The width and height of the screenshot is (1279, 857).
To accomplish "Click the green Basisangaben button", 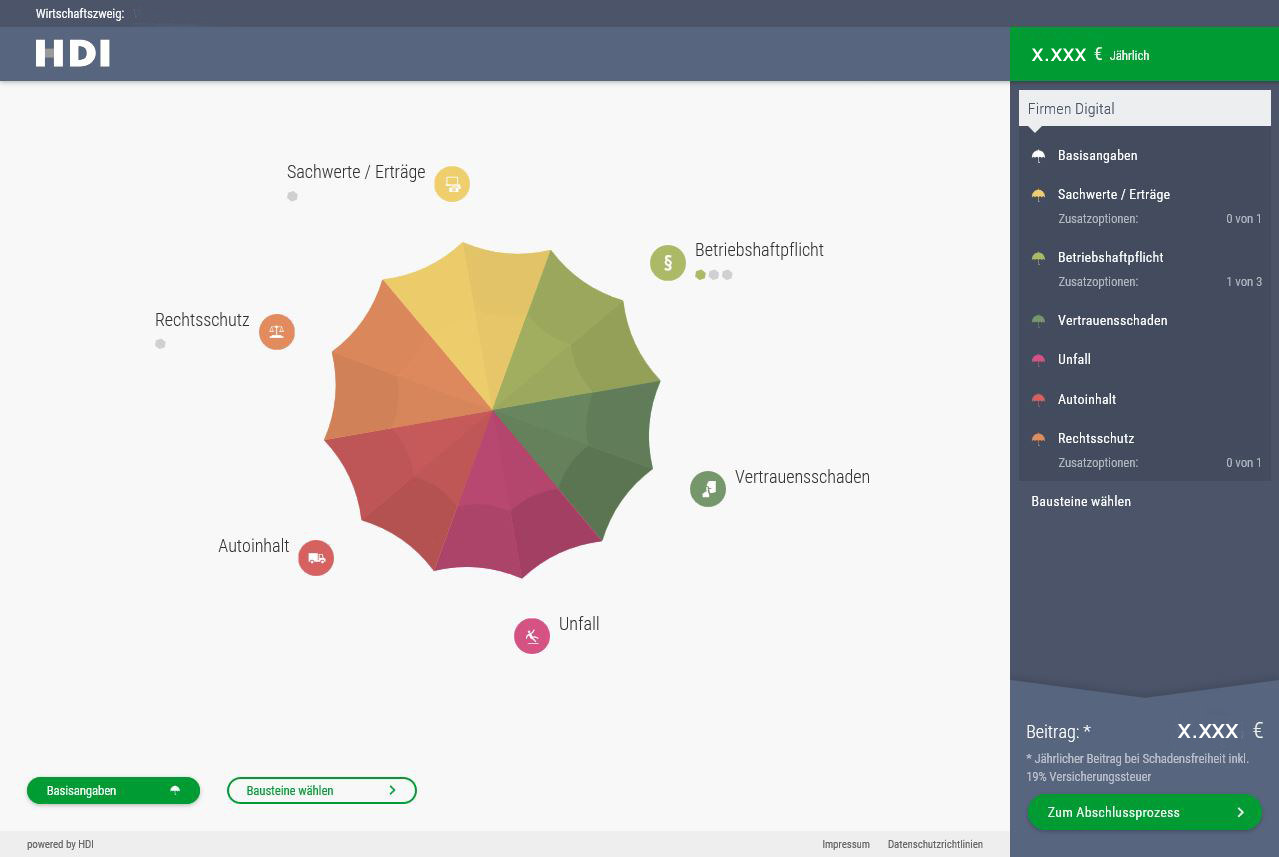I will coord(113,790).
